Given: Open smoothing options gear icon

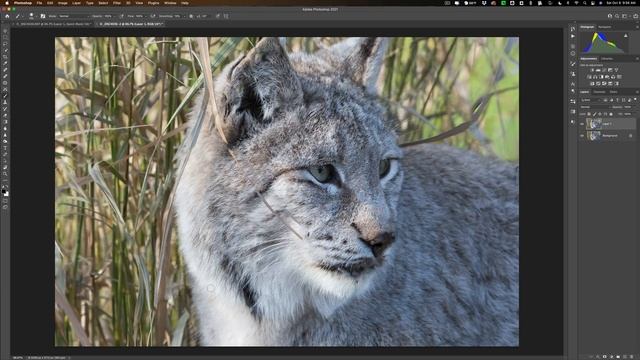Looking at the screenshot, I should [x=191, y=16].
